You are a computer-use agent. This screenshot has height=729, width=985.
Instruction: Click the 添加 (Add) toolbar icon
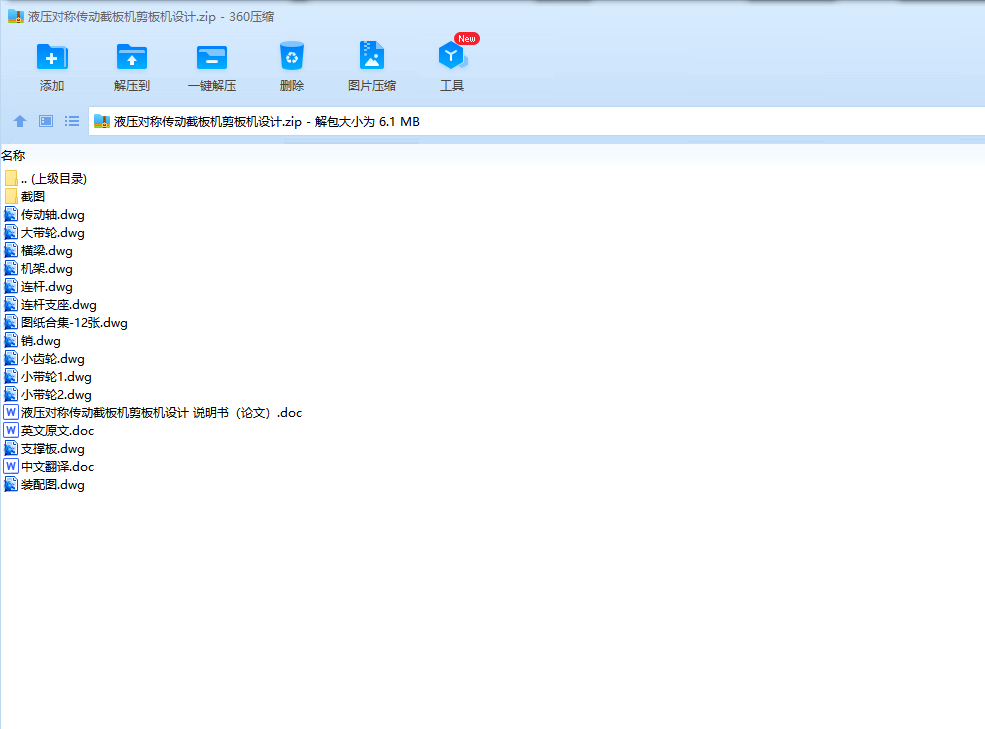[x=52, y=57]
